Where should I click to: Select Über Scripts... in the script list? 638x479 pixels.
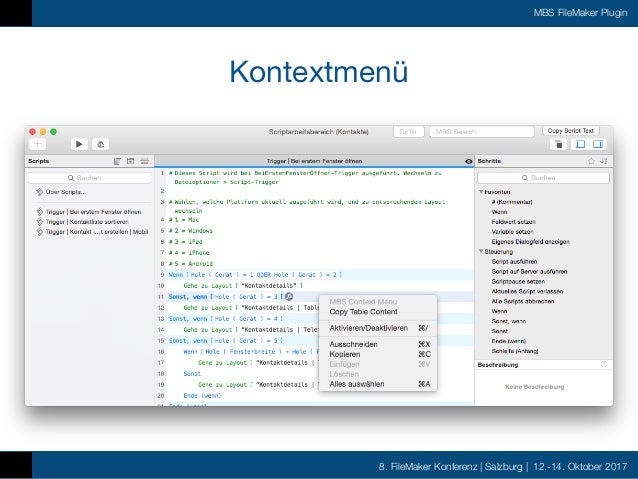(66, 192)
